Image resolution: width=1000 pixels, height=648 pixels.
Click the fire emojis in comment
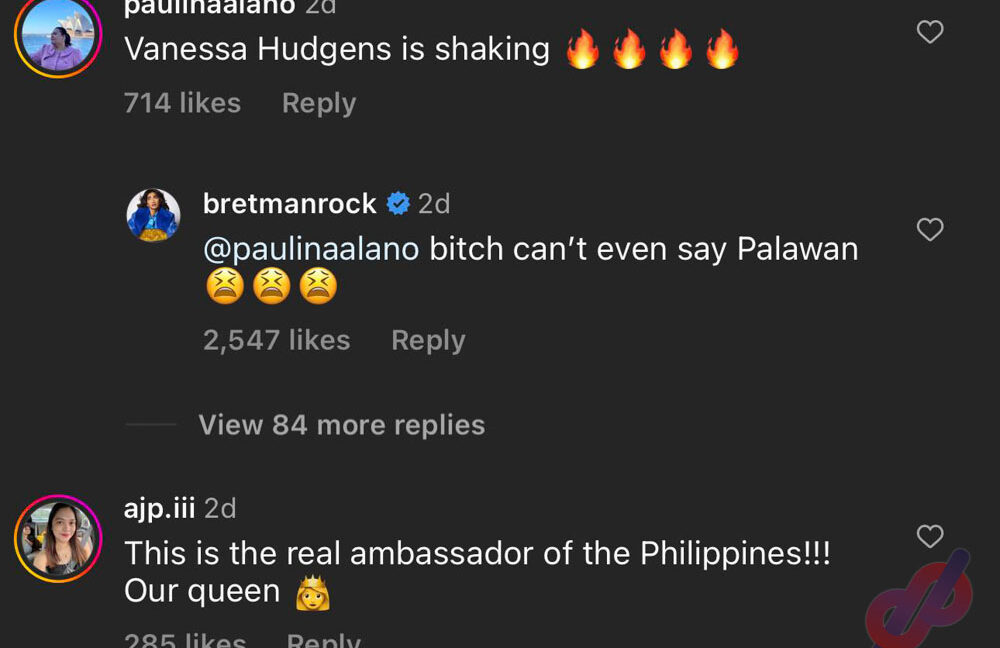[x=652, y=49]
